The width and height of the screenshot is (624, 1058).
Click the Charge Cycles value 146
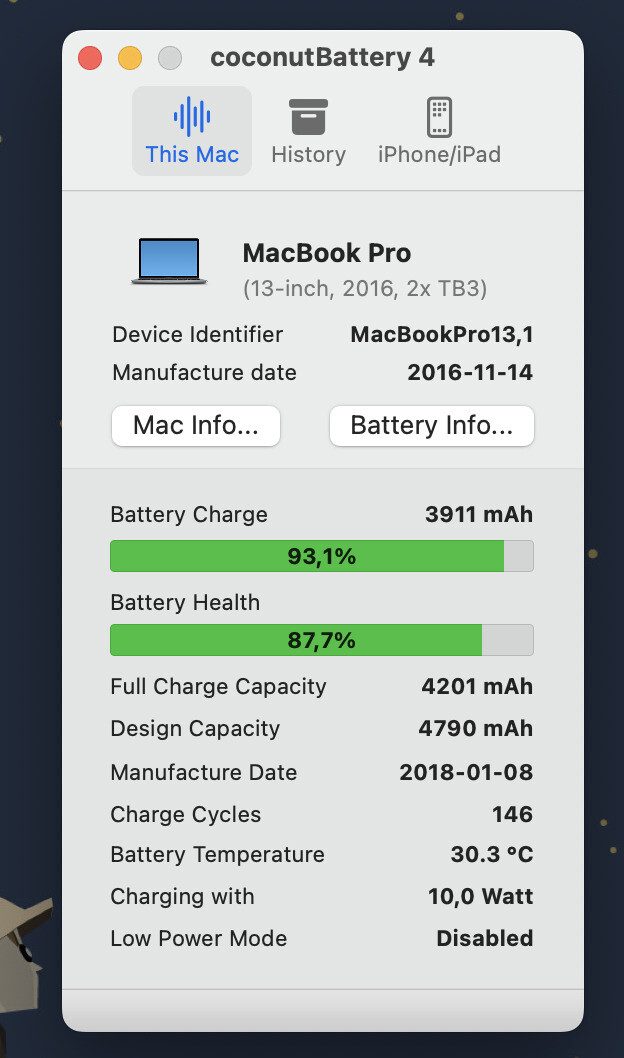click(512, 814)
